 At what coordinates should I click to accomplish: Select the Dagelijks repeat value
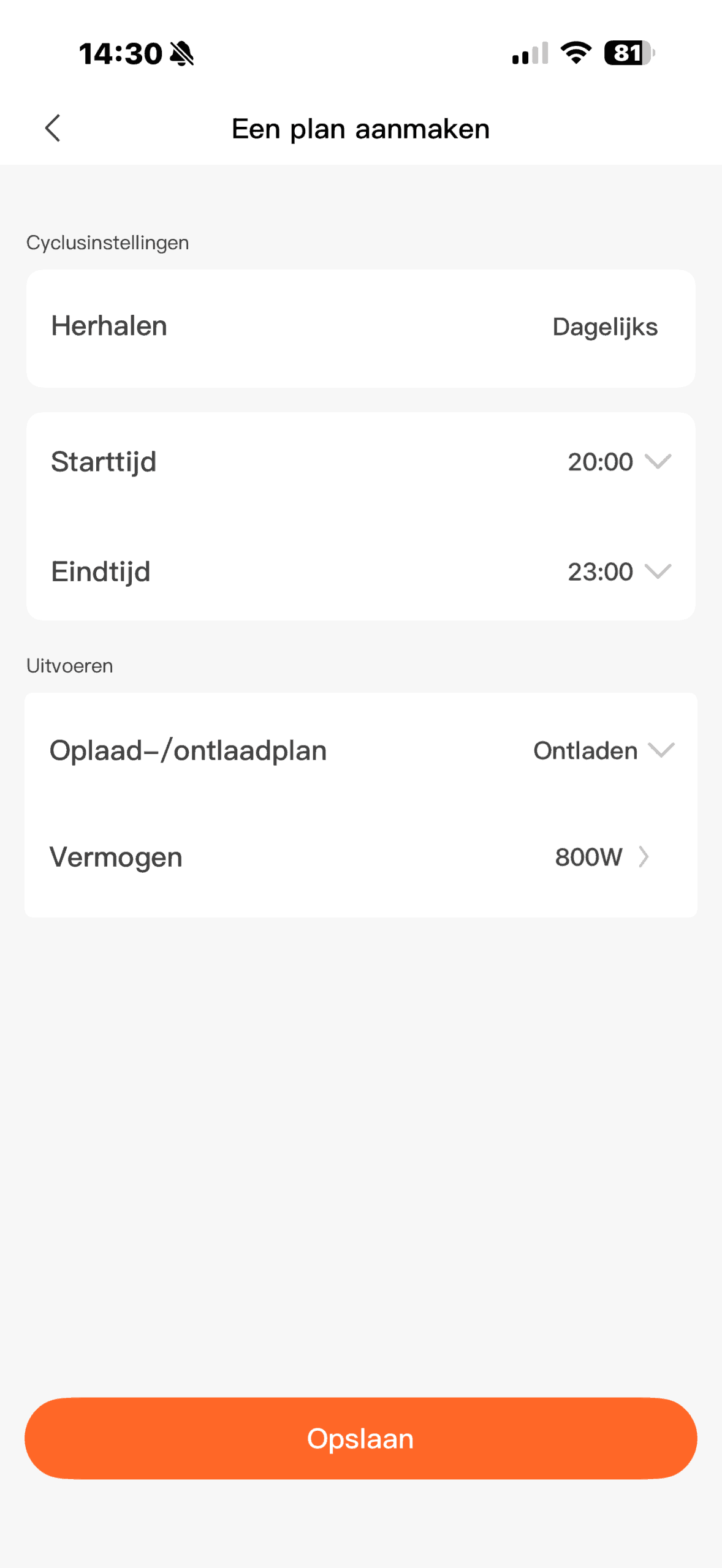pos(605,327)
